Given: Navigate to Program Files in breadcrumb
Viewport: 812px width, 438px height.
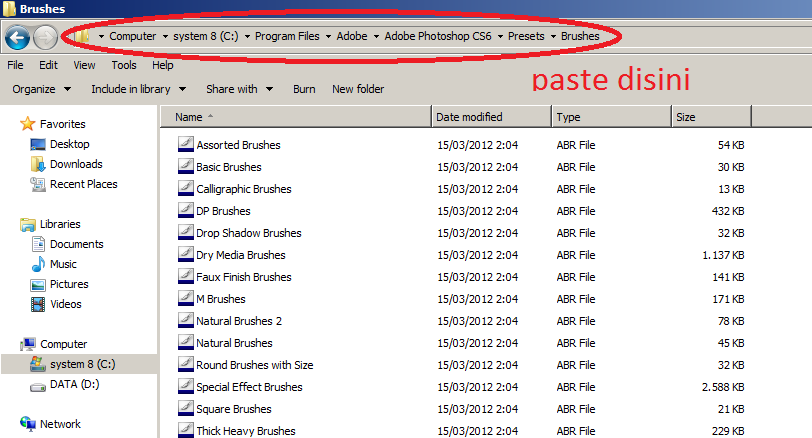Looking at the screenshot, I should pos(287,36).
